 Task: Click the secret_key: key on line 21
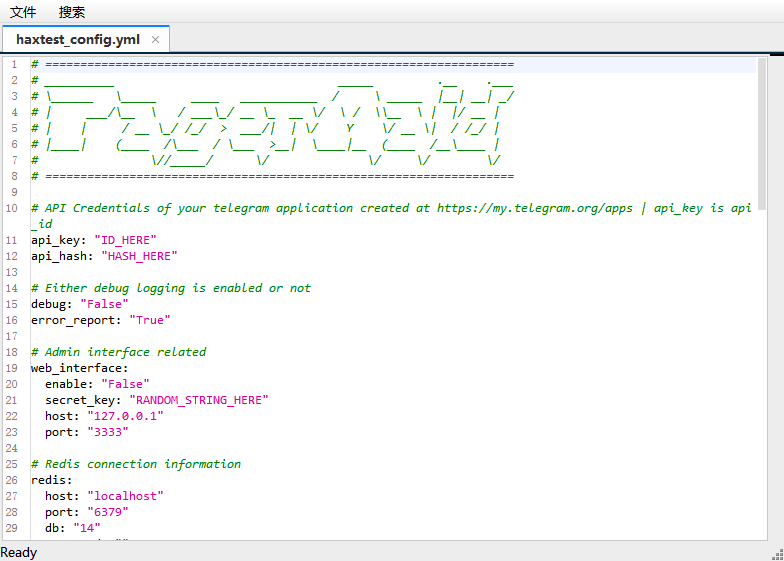83,400
